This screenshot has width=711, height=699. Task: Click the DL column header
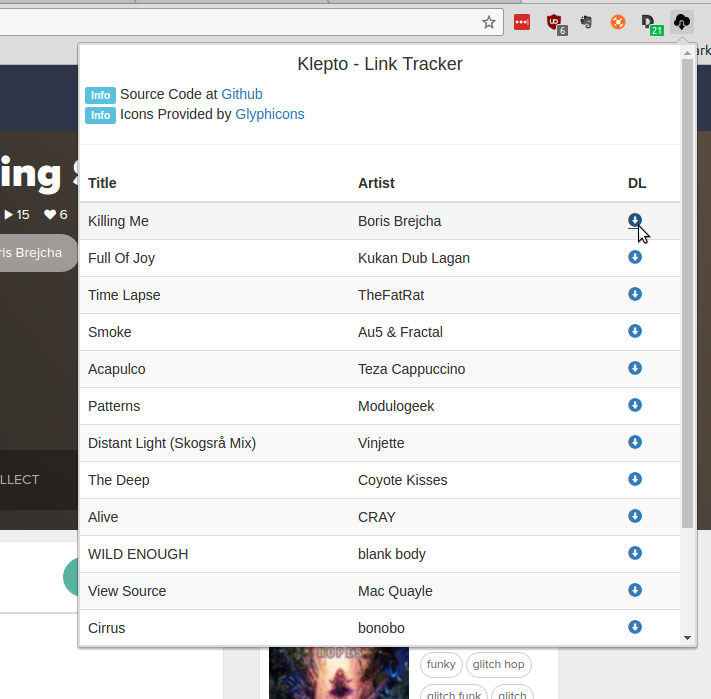pyautogui.click(x=637, y=183)
